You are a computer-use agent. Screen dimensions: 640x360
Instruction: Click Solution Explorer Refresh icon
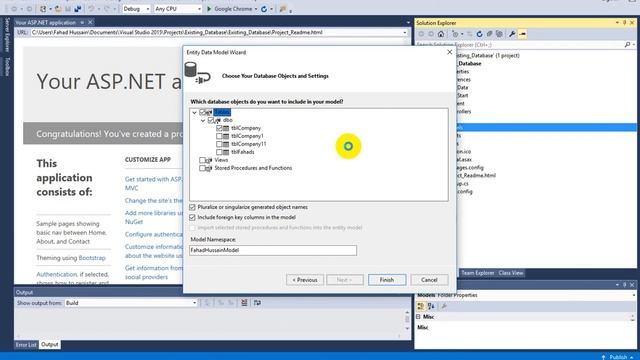[x=479, y=34]
